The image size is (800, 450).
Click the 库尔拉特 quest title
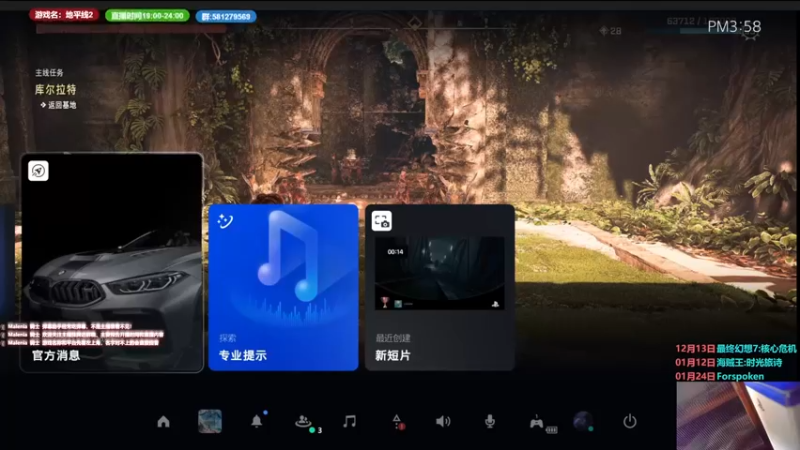tap(56, 90)
